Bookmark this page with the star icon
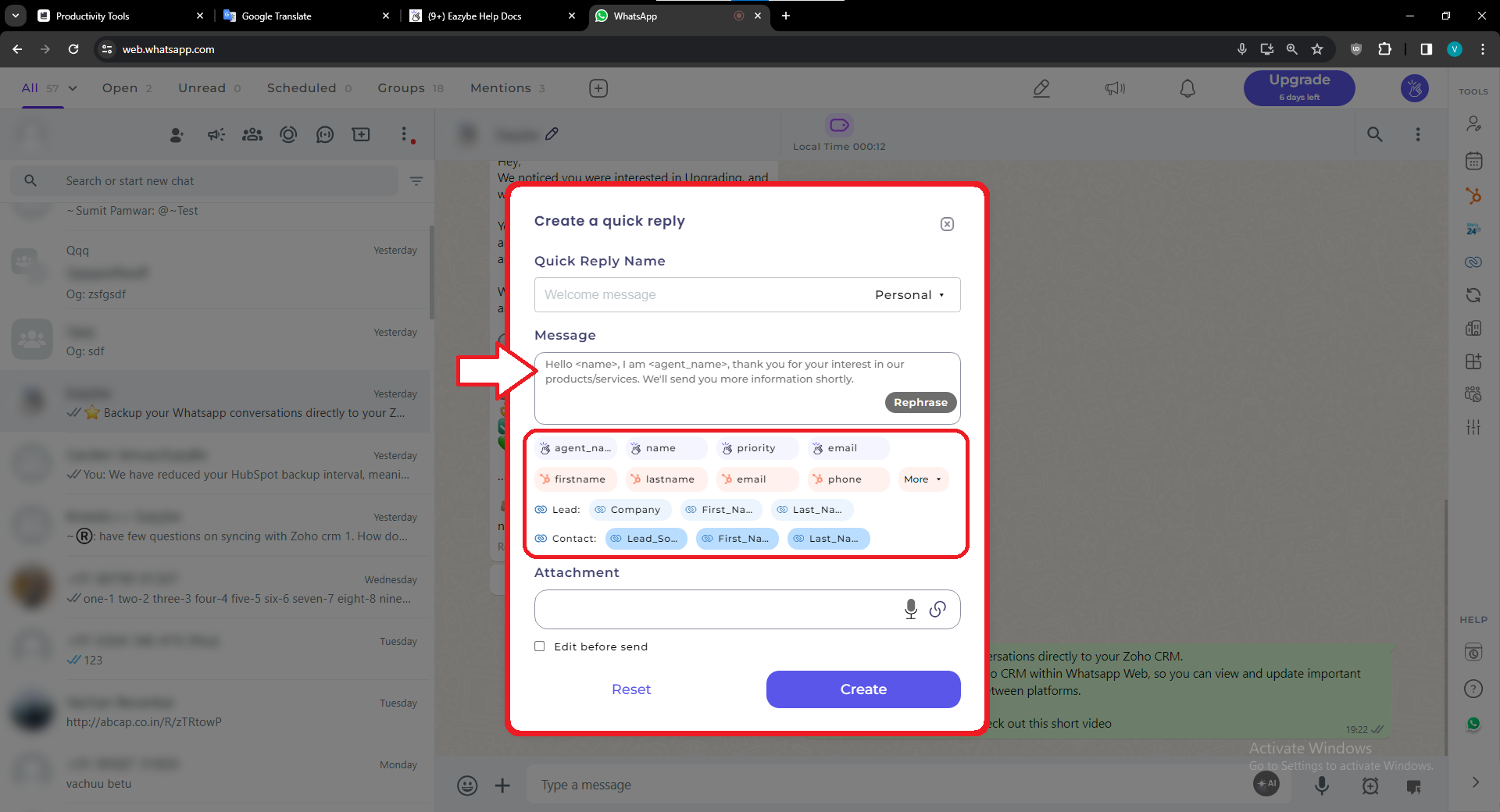This screenshot has width=1500, height=812. tap(1317, 49)
